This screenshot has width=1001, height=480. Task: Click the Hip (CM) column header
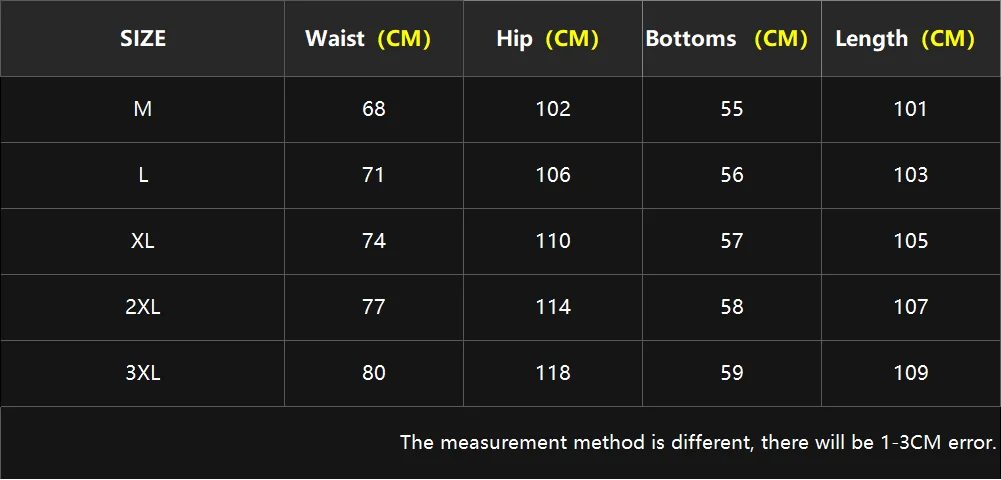coord(548,39)
